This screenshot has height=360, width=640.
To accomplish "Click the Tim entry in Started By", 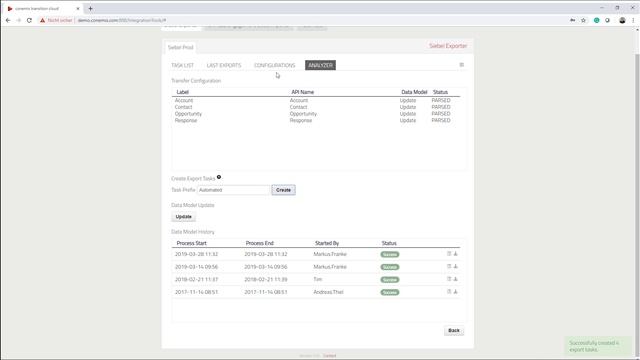I will (318, 280).
